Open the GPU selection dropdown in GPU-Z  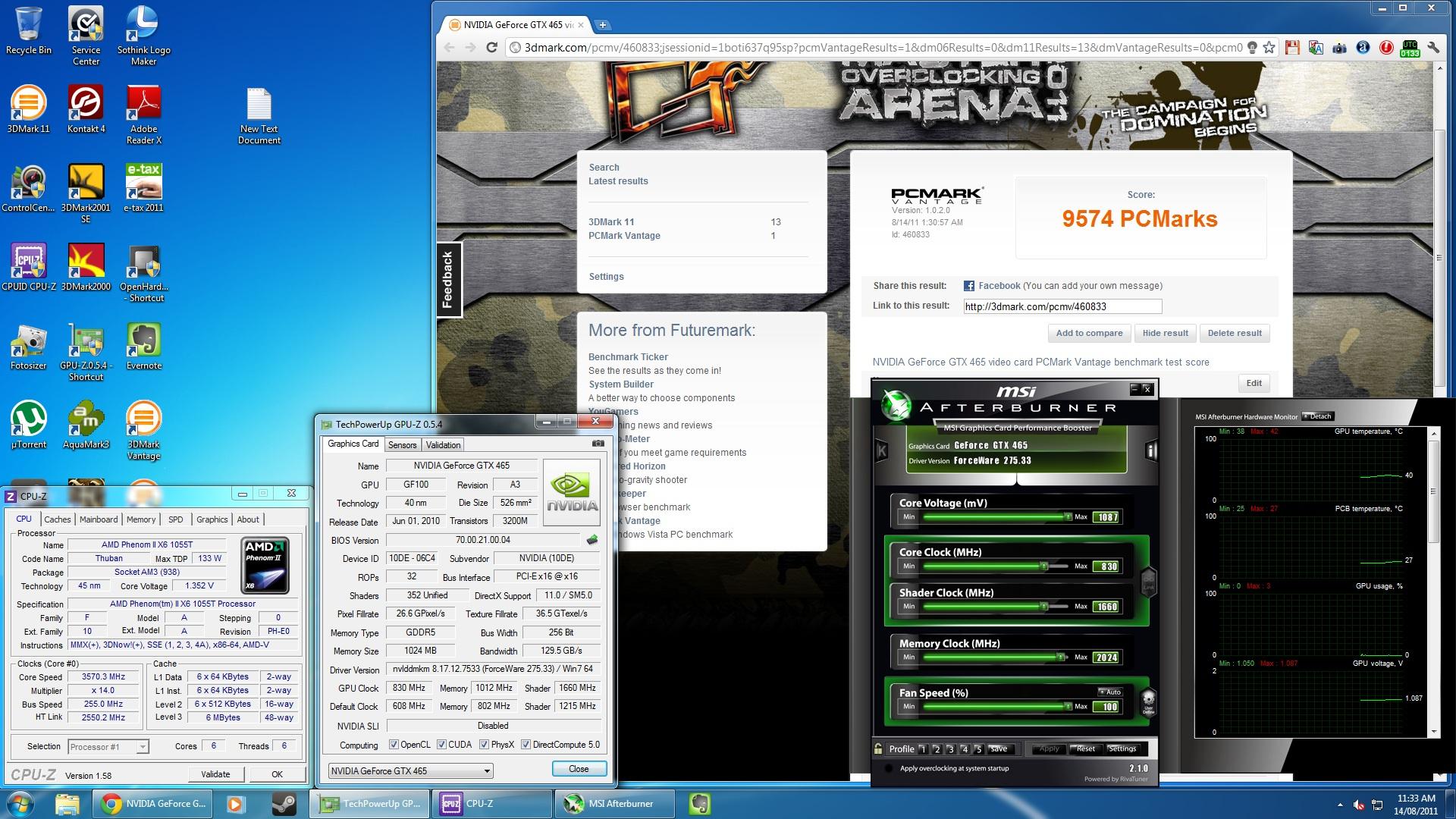point(410,770)
